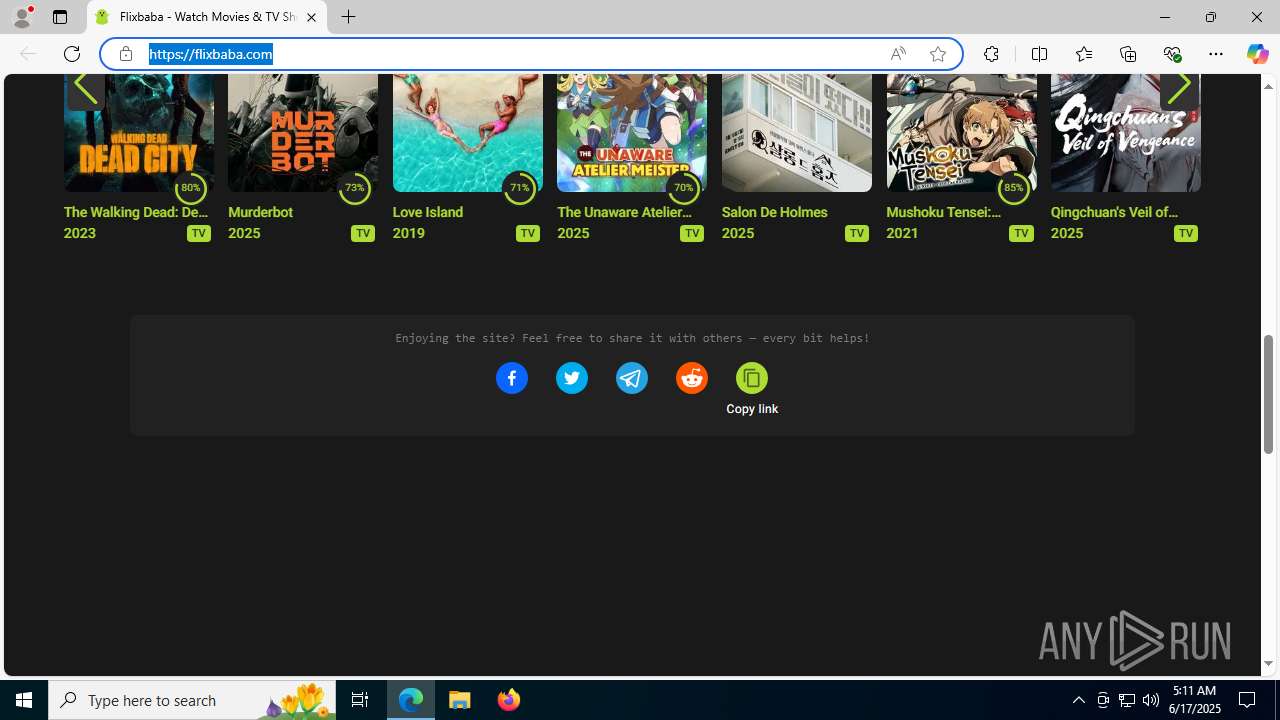Image resolution: width=1280 pixels, height=720 pixels.
Task: Click 2019 year under Love Island
Action: pyautogui.click(x=408, y=233)
